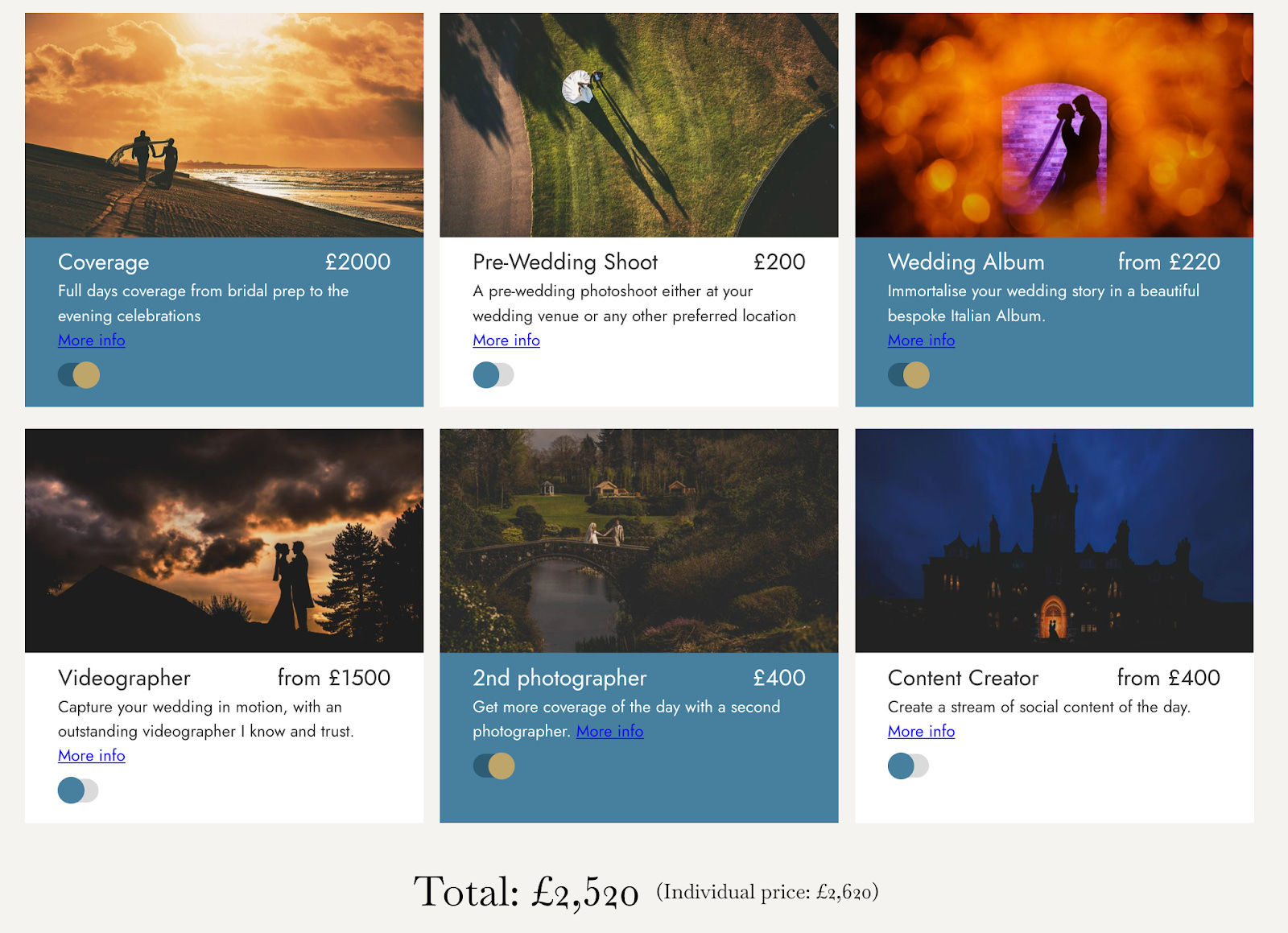Open Content Creator More info link
The width and height of the screenshot is (1288, 933).
(x=921, y=732)
